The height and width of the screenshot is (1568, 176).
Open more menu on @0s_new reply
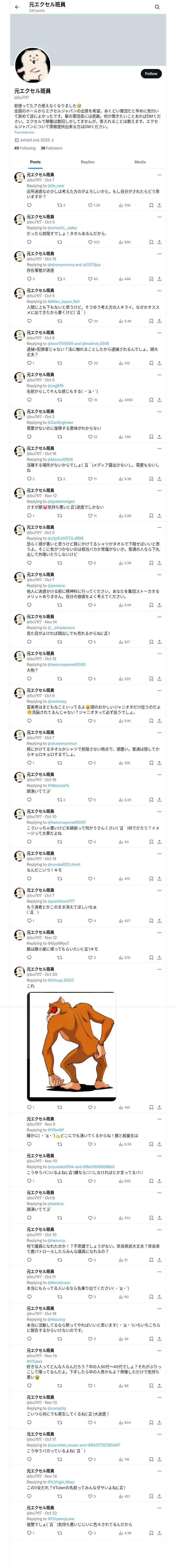tap(159, 175)
